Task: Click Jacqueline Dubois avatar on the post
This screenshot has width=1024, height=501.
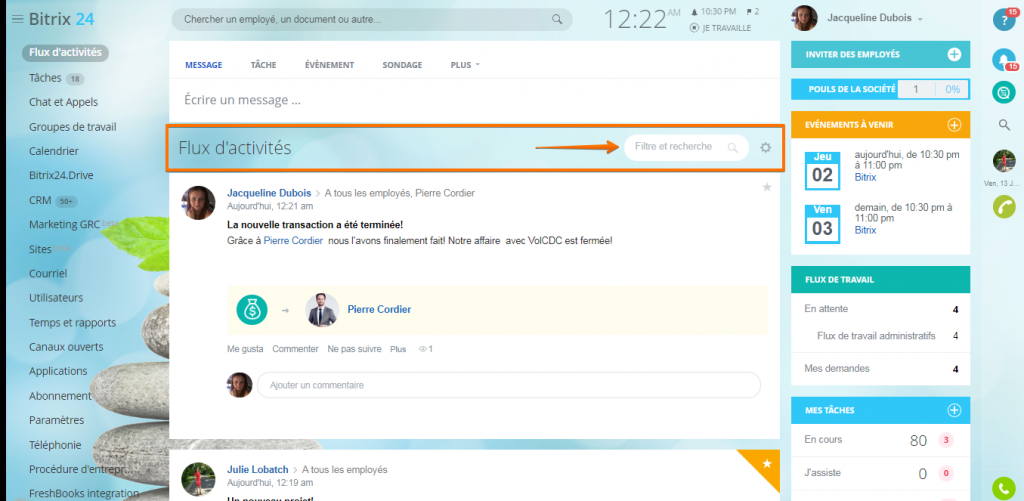Action: 199,202
